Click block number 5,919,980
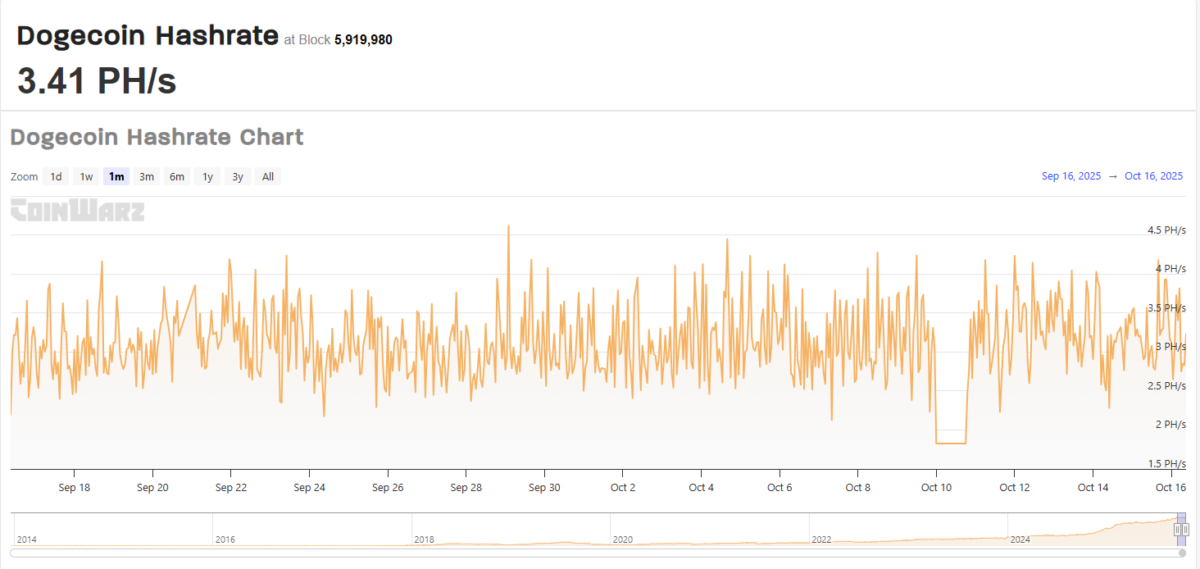The height and width of the screenshot is (569, 1200). click(363, 40)
